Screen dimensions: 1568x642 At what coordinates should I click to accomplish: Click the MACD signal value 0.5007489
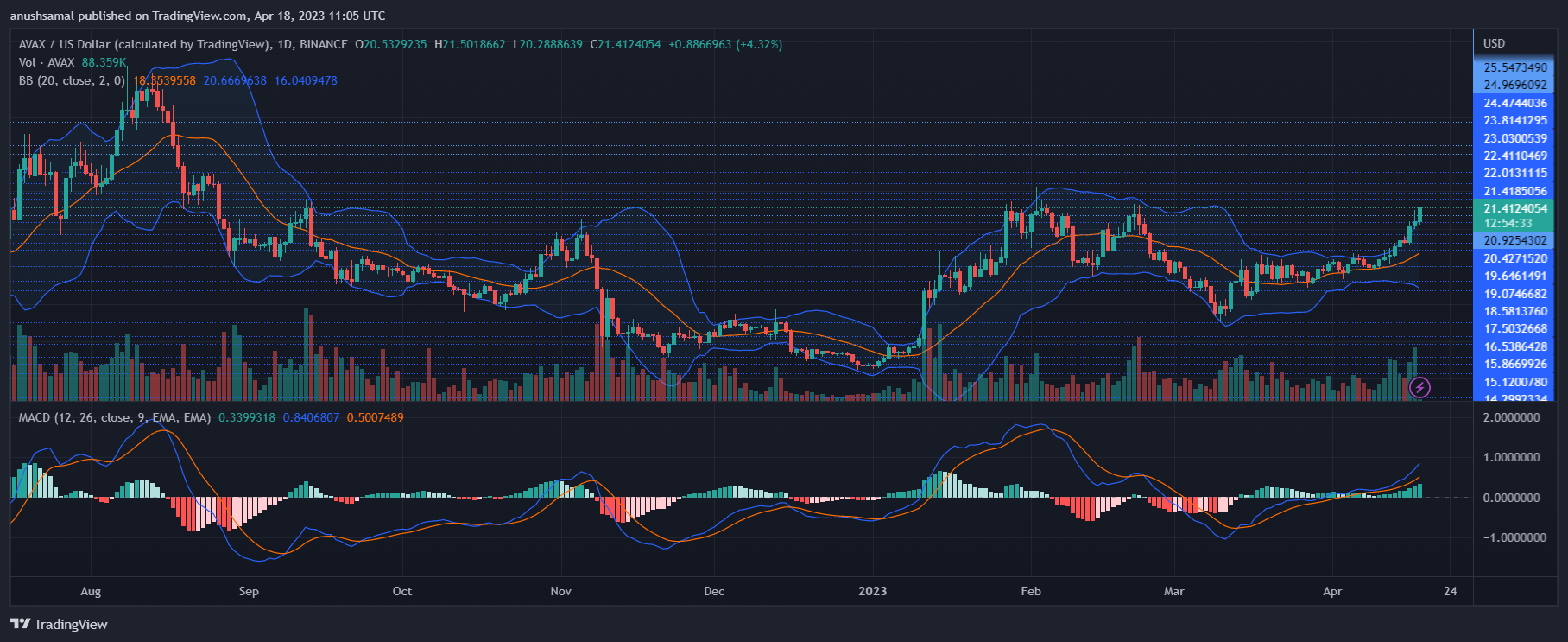[x=375, y=417]
